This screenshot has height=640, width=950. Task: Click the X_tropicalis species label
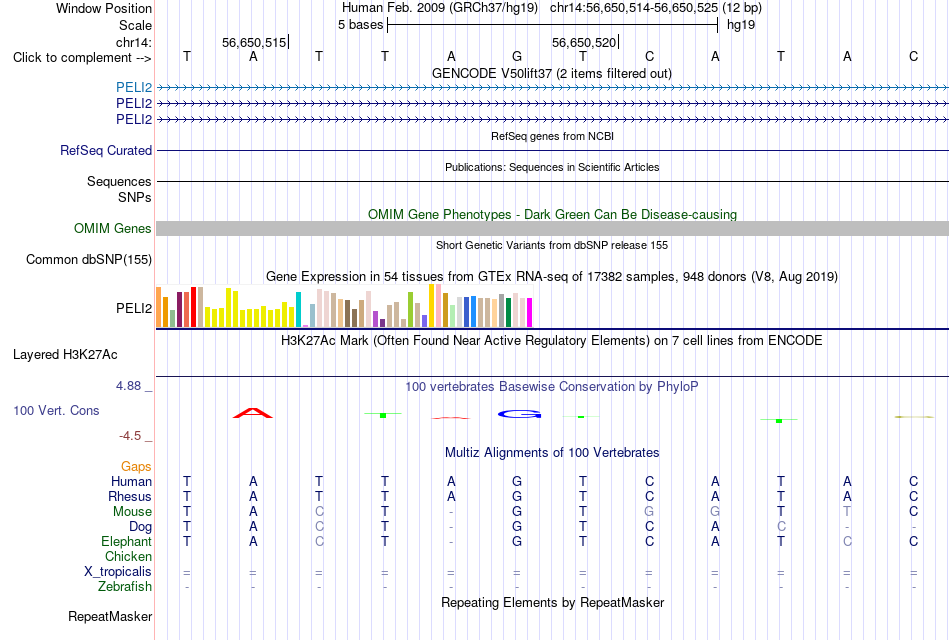tap(118, 572)
